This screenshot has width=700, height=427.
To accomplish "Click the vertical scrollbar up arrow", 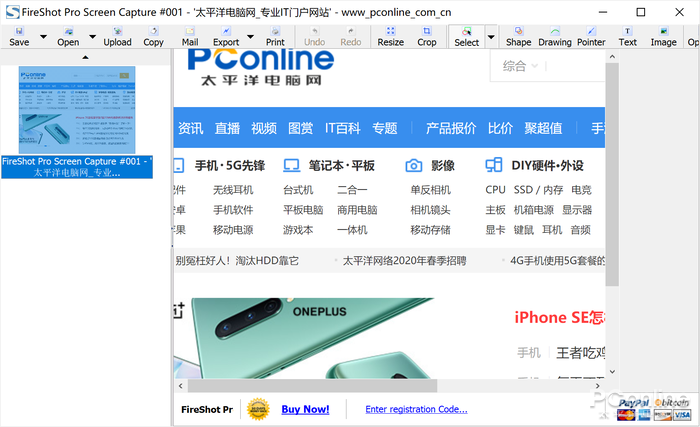I will 612,57.
